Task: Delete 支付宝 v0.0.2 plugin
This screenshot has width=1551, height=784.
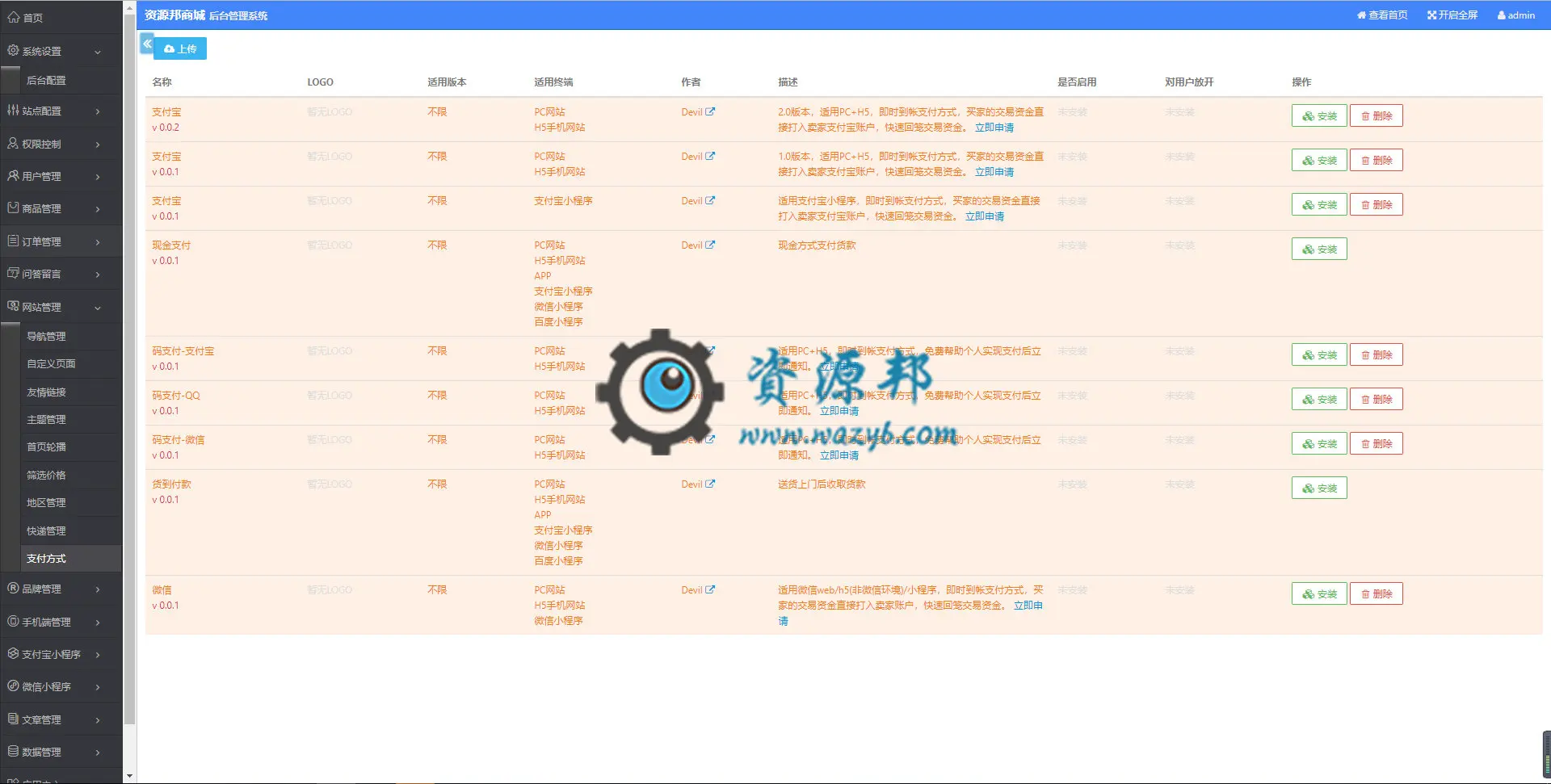Action: [1377, 115]
